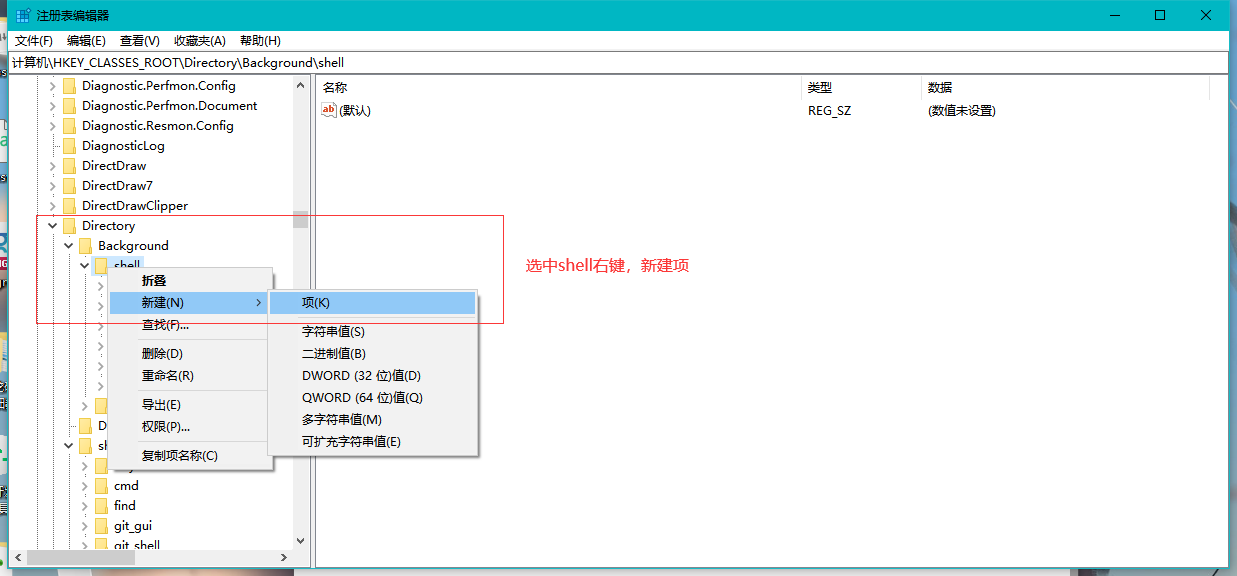This screenshot has width=1237, height=576.
Task: Click 删除(D) in the context menu
Action: coord(190,354)
